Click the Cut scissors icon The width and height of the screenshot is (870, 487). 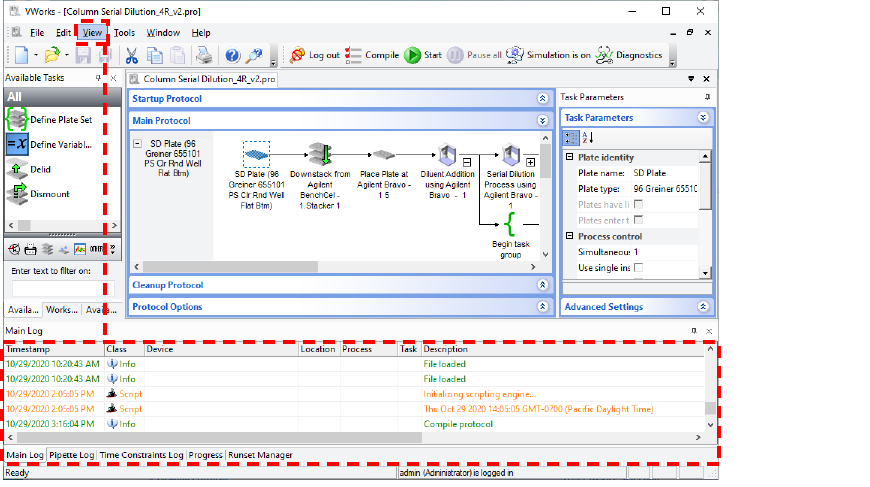click(131, 55)
